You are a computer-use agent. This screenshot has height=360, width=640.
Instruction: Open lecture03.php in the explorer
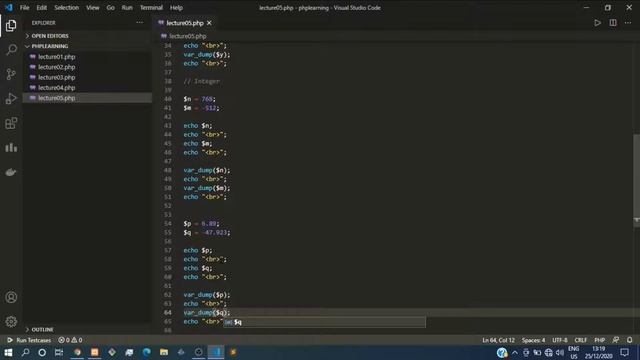pyautogui.click(x=56, y=77)
